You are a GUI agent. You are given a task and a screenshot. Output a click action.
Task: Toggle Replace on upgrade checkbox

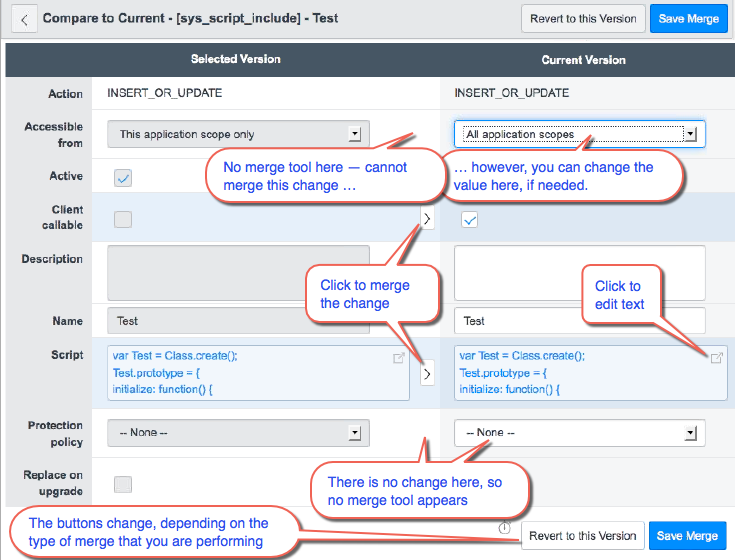coord(123,484)
